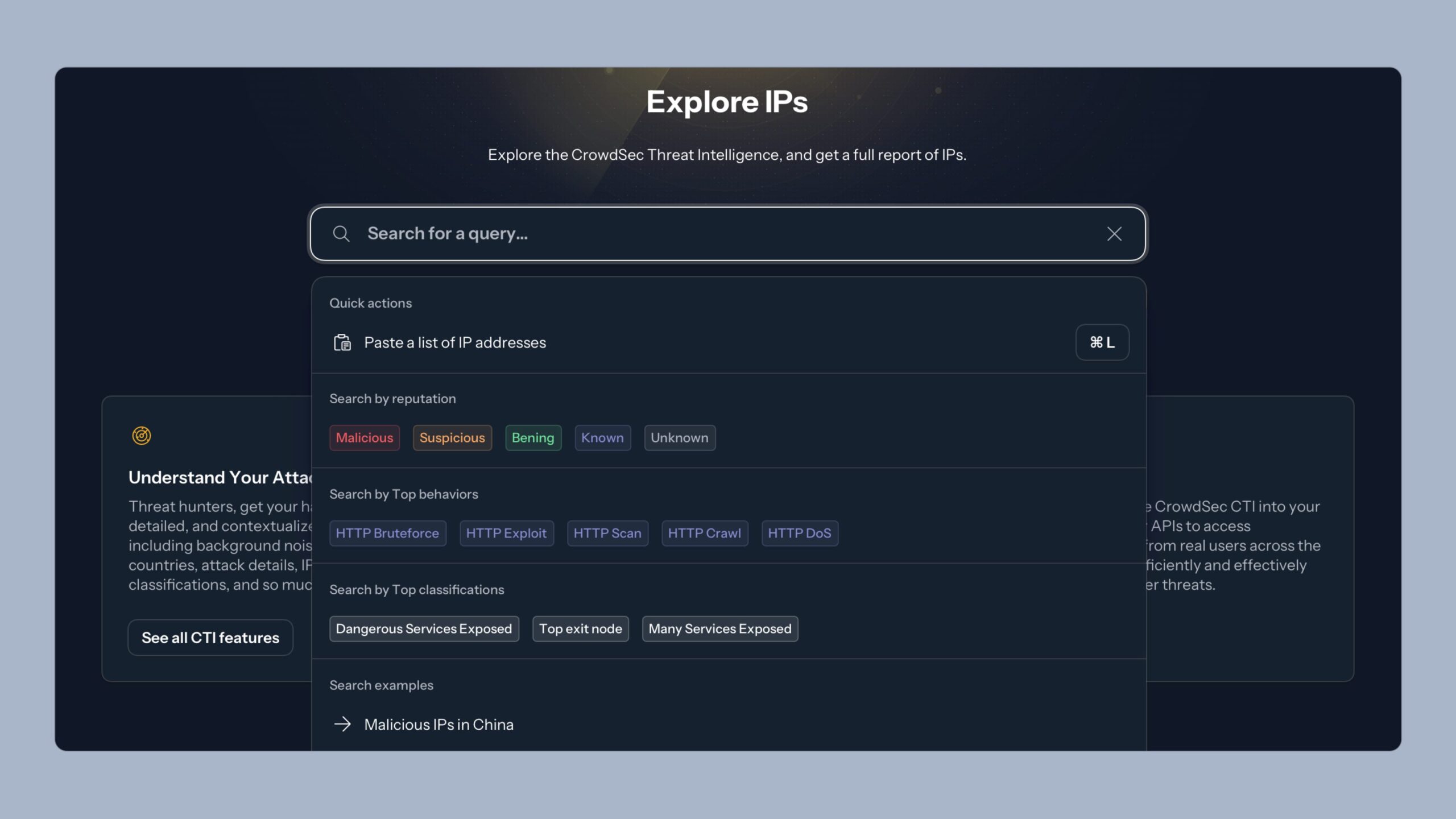Viewport: 1456px width, 819px height.
Task: Open See all CTI features
Action: click(210, 638)
